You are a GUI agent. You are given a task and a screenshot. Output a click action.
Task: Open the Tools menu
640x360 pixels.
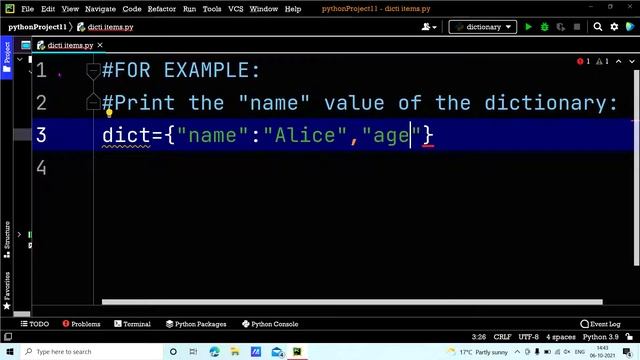pyautogui.click(x=212, y=9)
